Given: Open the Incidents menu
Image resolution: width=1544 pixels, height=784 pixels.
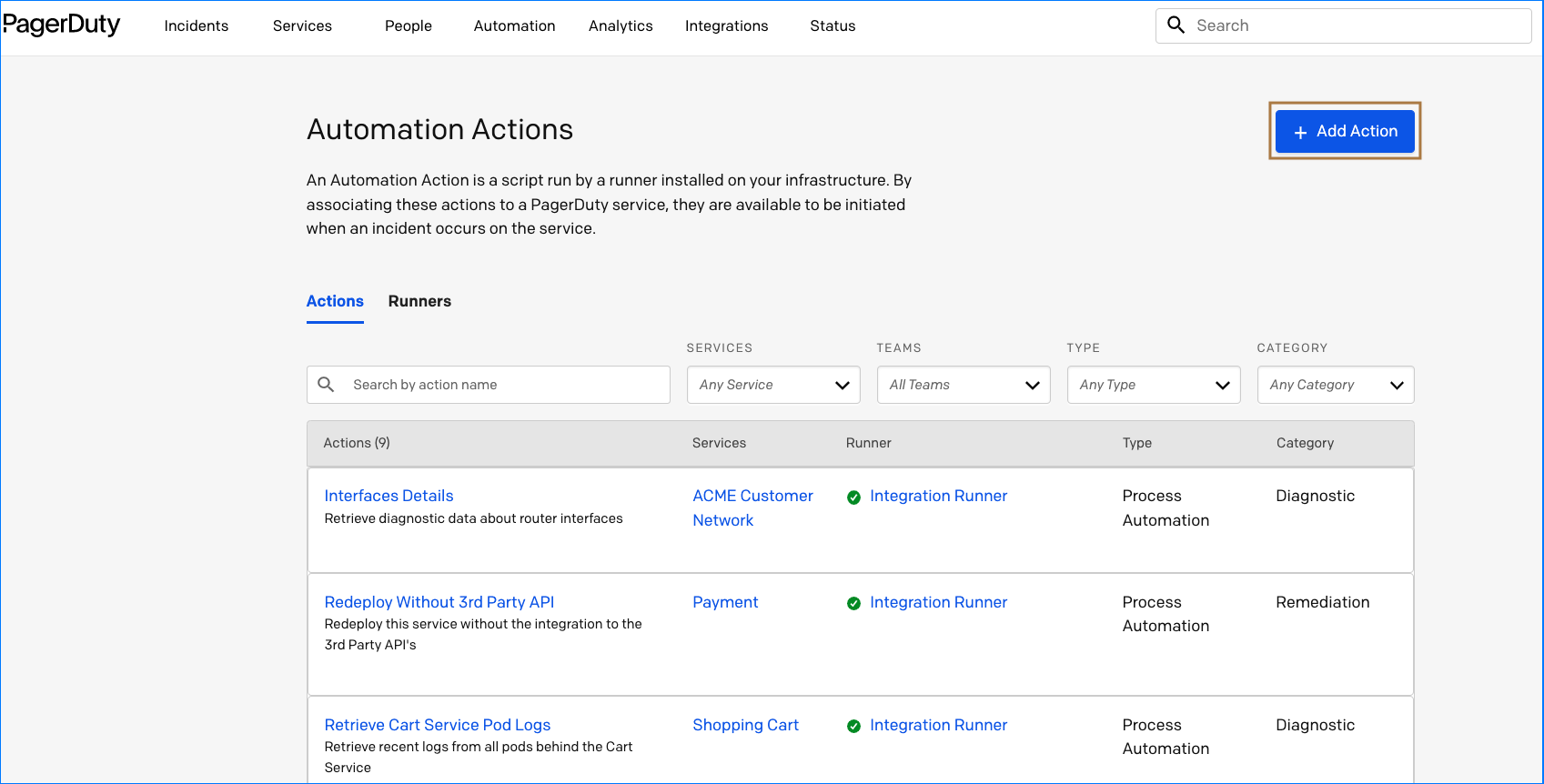Looking at the screenshot, I should pos(197,26).
